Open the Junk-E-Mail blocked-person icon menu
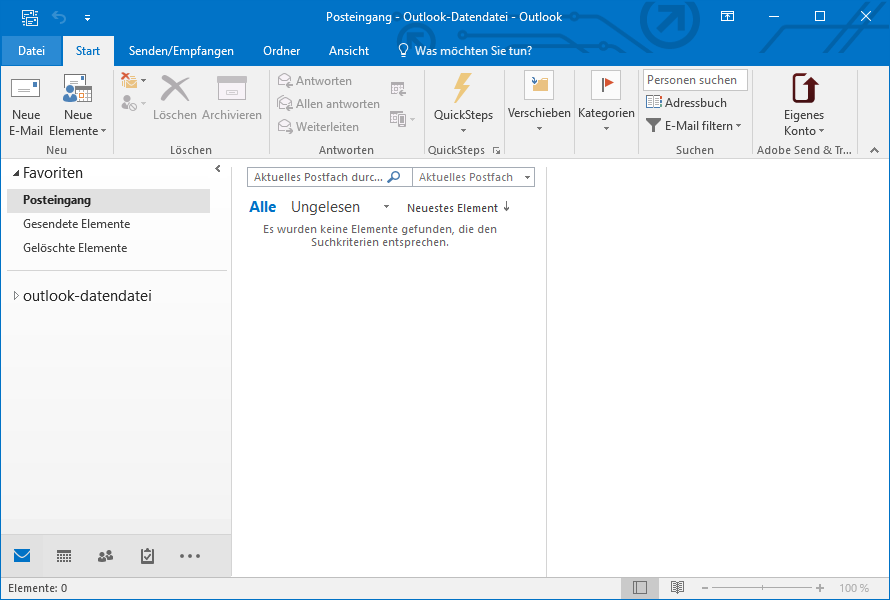 [x=133, y=103]
